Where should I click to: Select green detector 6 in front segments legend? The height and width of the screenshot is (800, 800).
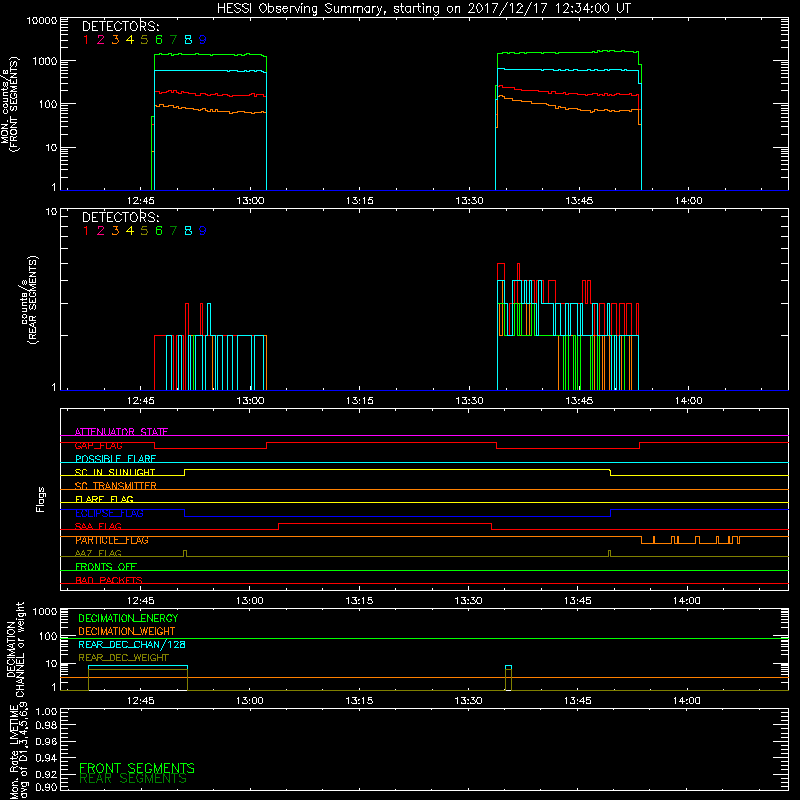coord(159,40)
